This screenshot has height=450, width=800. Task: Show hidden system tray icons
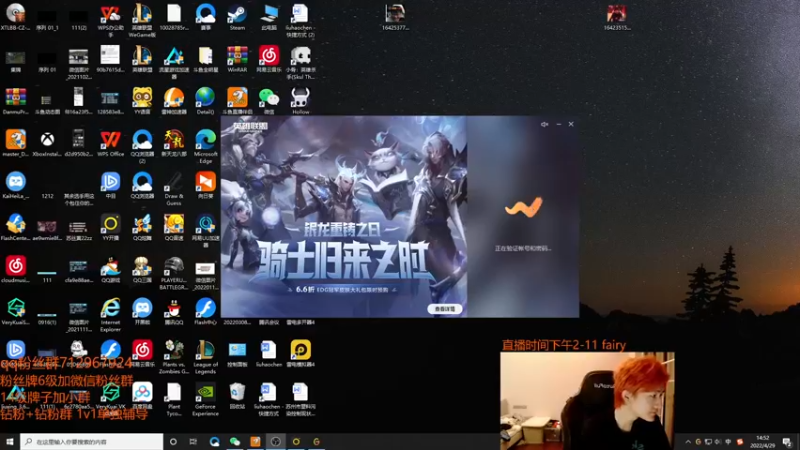coord(687,442)
